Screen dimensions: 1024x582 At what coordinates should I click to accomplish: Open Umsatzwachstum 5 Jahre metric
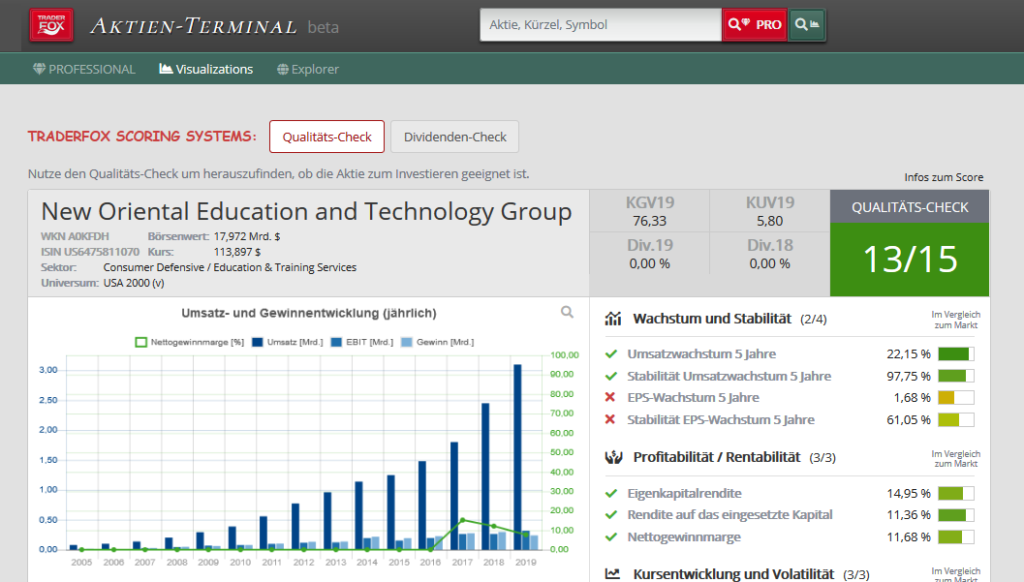coord(701,354)
